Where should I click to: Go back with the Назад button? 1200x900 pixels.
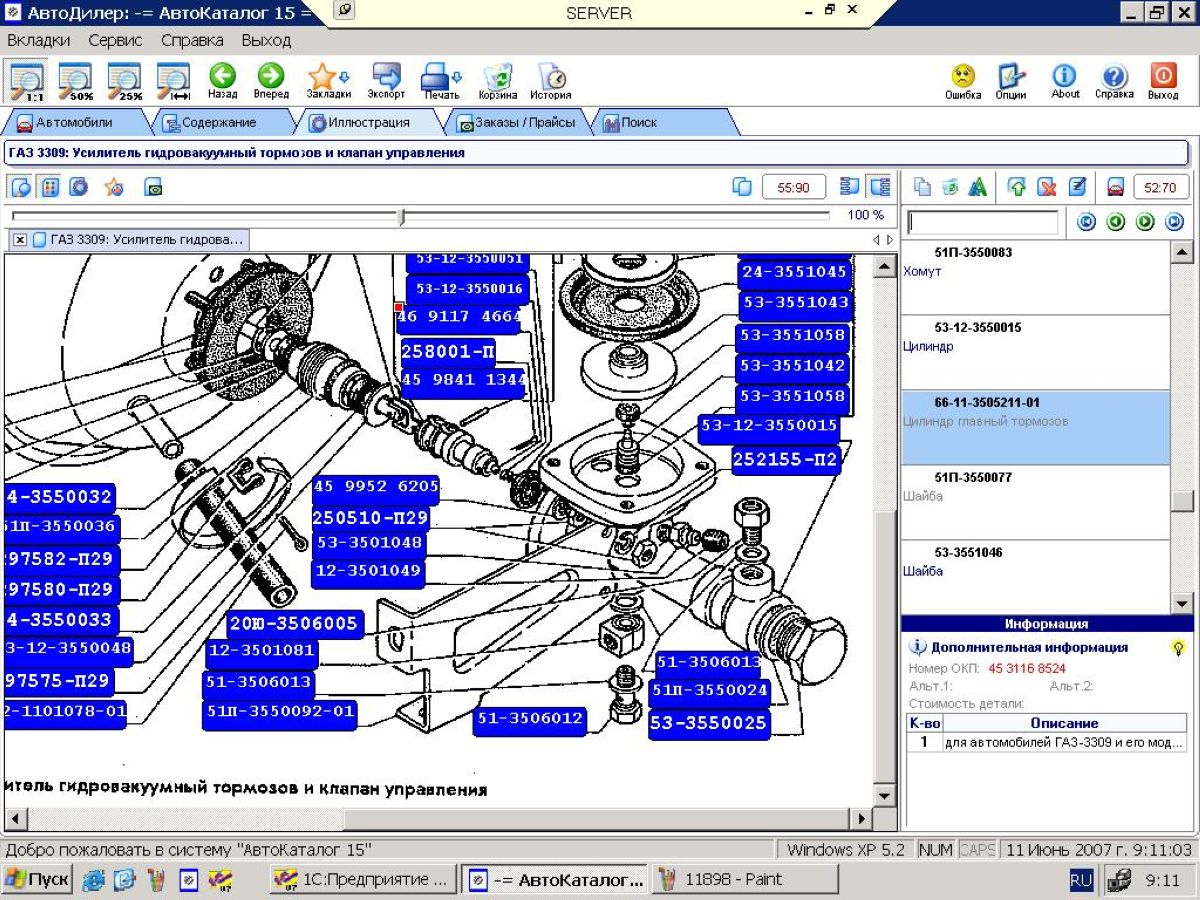[222, 80]
